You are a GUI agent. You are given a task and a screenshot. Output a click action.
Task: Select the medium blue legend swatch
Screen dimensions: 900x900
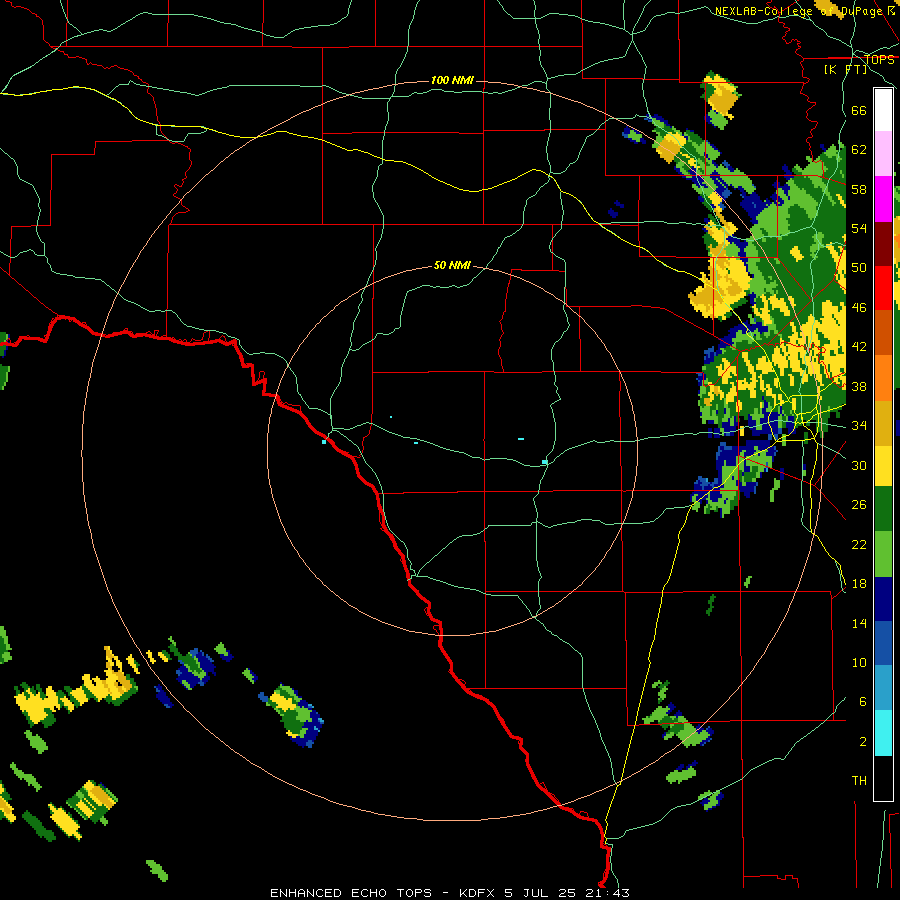(x=883, y=643)
